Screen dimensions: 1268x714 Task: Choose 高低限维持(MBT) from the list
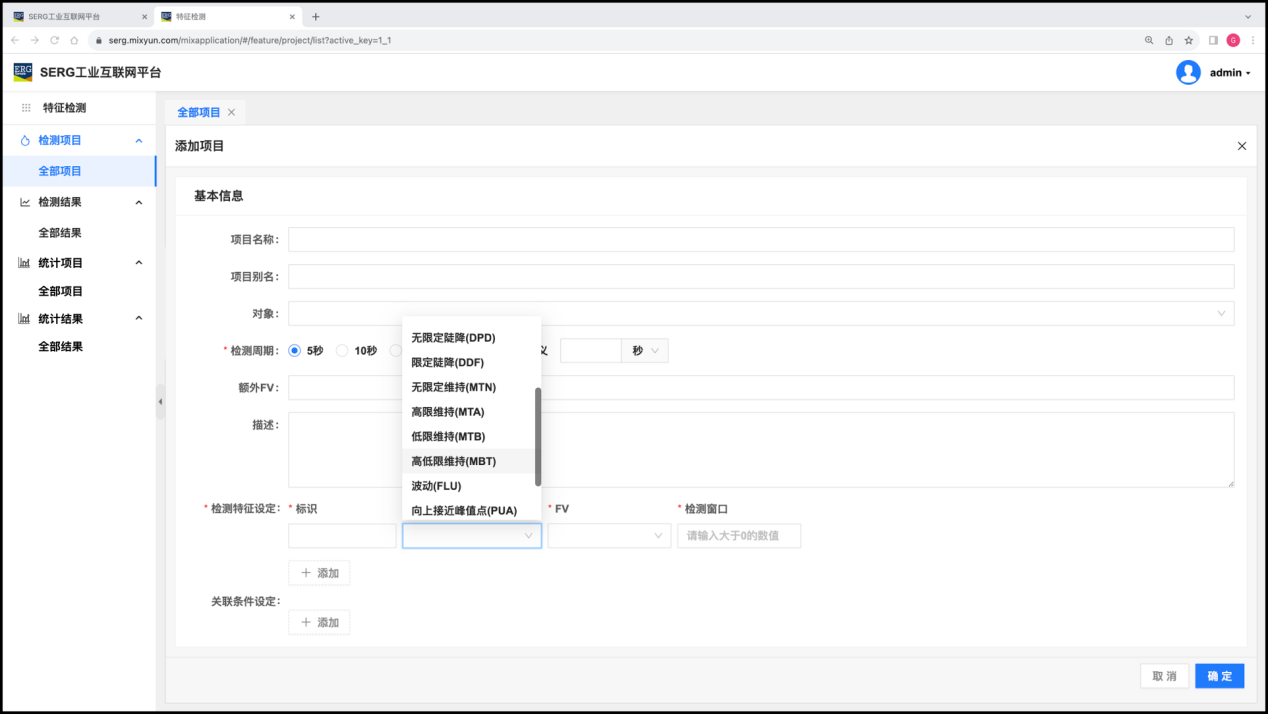(454, 462)
